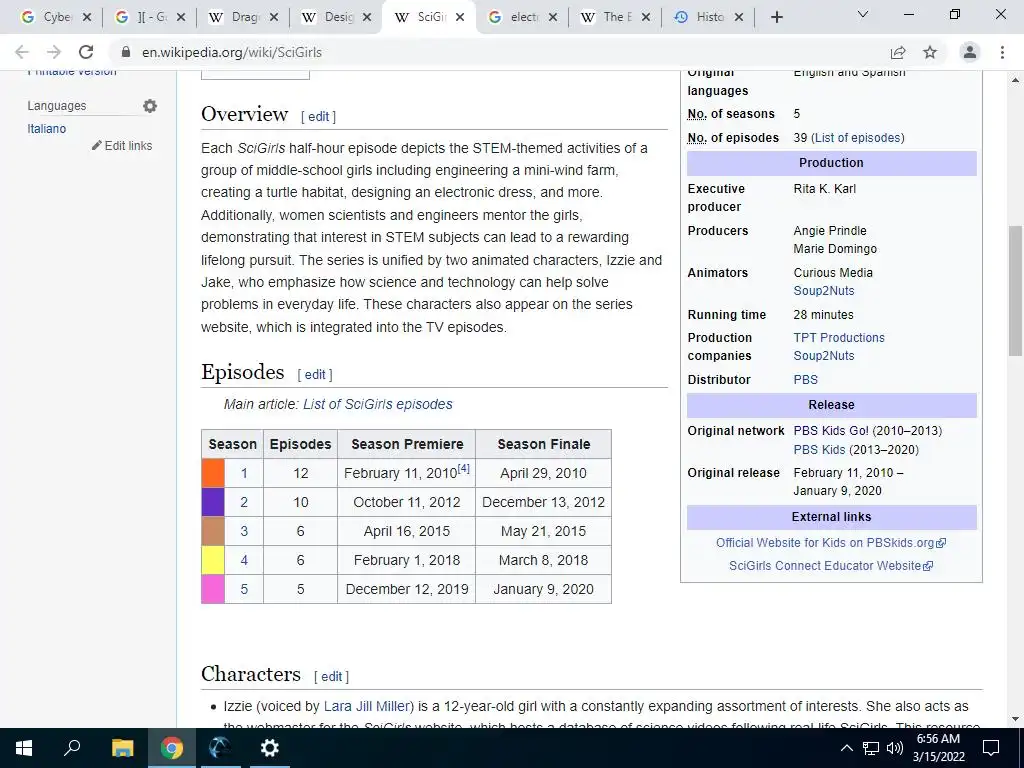Open the season 2 link

click(244, 502)
